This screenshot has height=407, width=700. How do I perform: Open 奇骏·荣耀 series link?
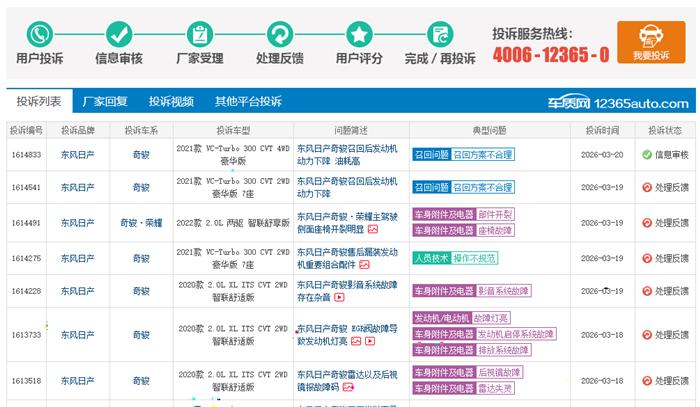pyautogui.click(x=141, y=222)
